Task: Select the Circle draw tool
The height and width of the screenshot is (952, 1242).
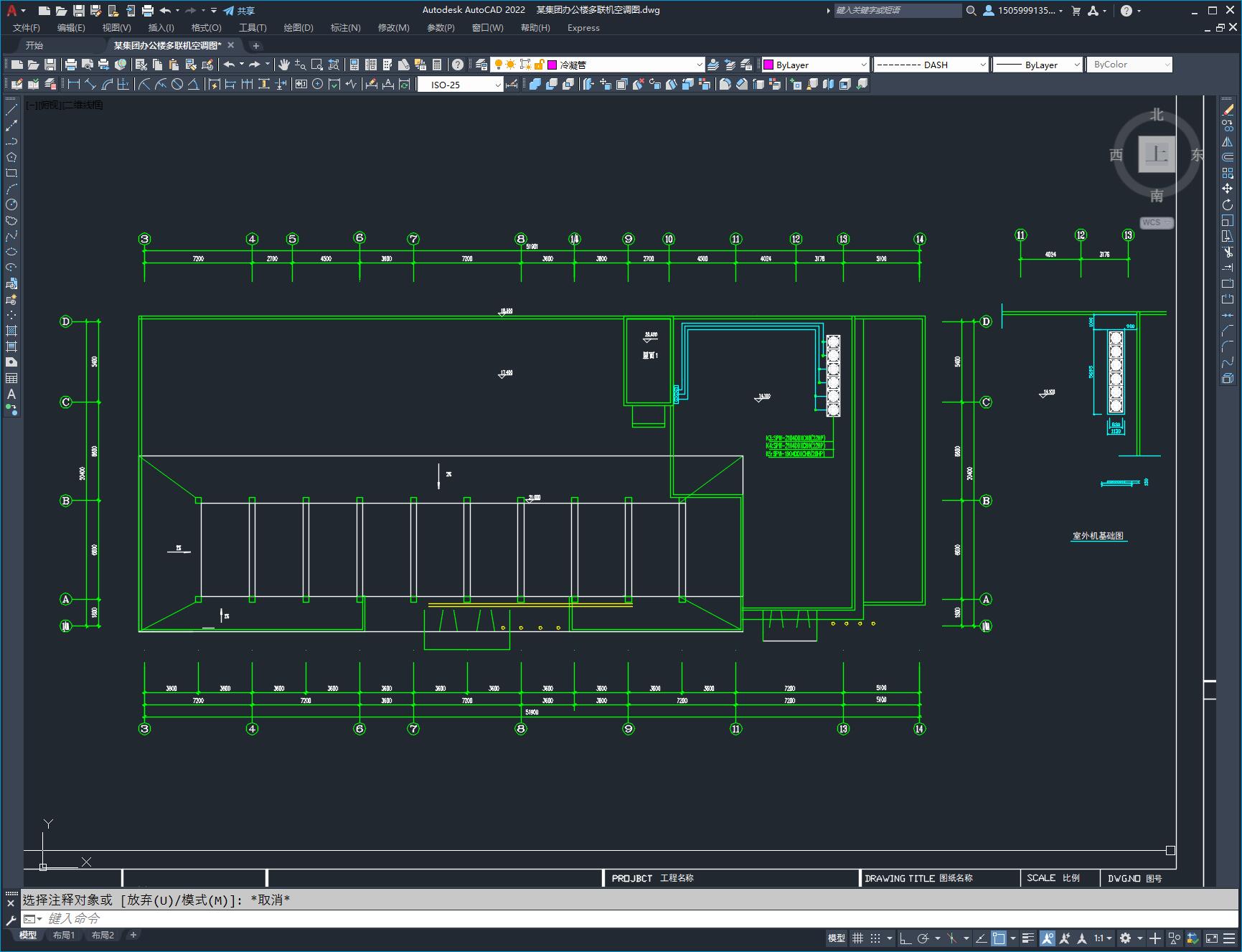Action: 11,204
